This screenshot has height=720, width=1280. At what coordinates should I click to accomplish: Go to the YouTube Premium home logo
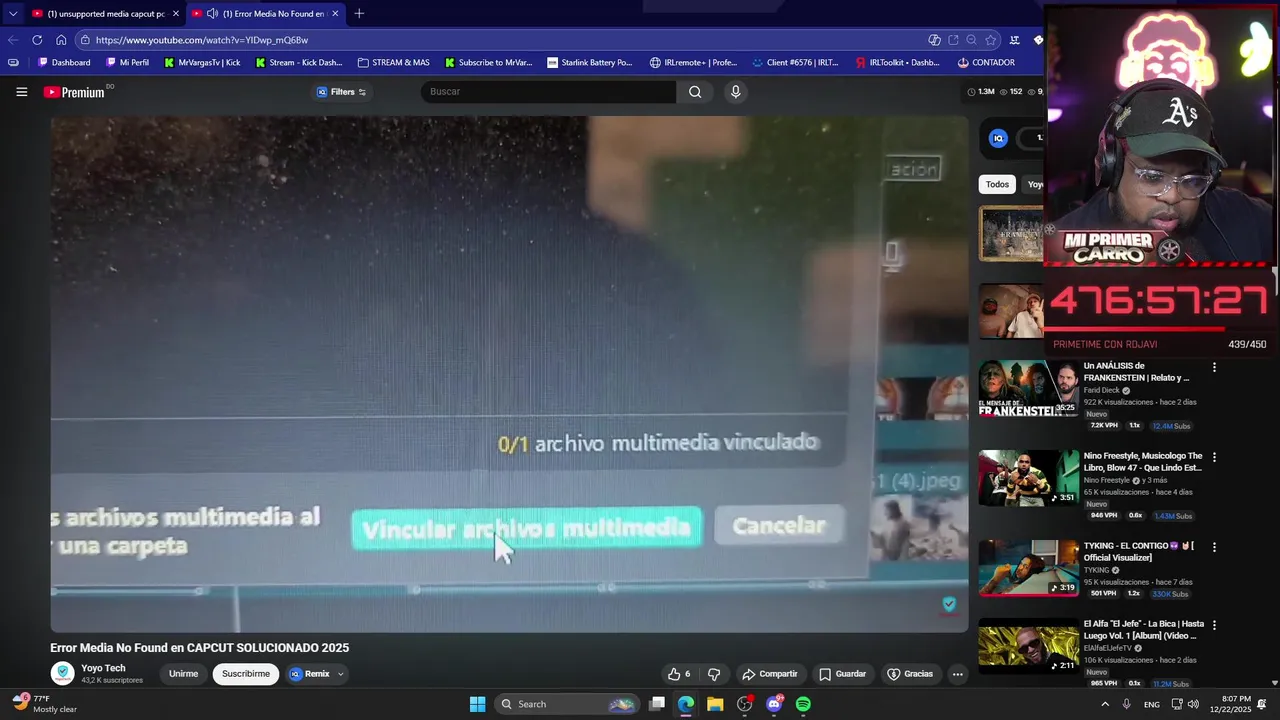(74, 92)
